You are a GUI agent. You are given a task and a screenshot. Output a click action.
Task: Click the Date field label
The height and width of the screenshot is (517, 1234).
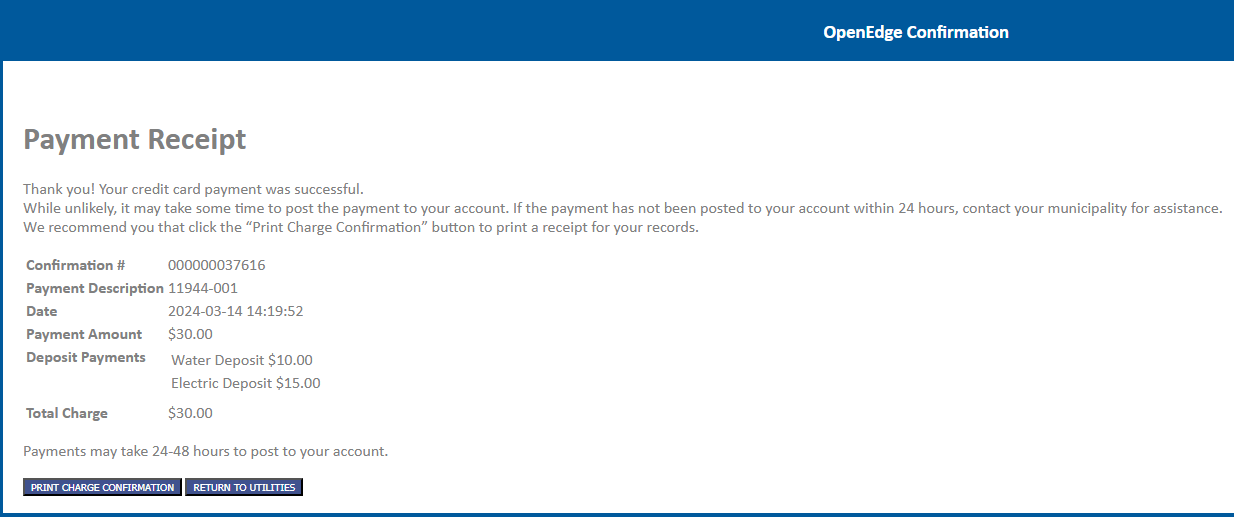click(42, 311)
